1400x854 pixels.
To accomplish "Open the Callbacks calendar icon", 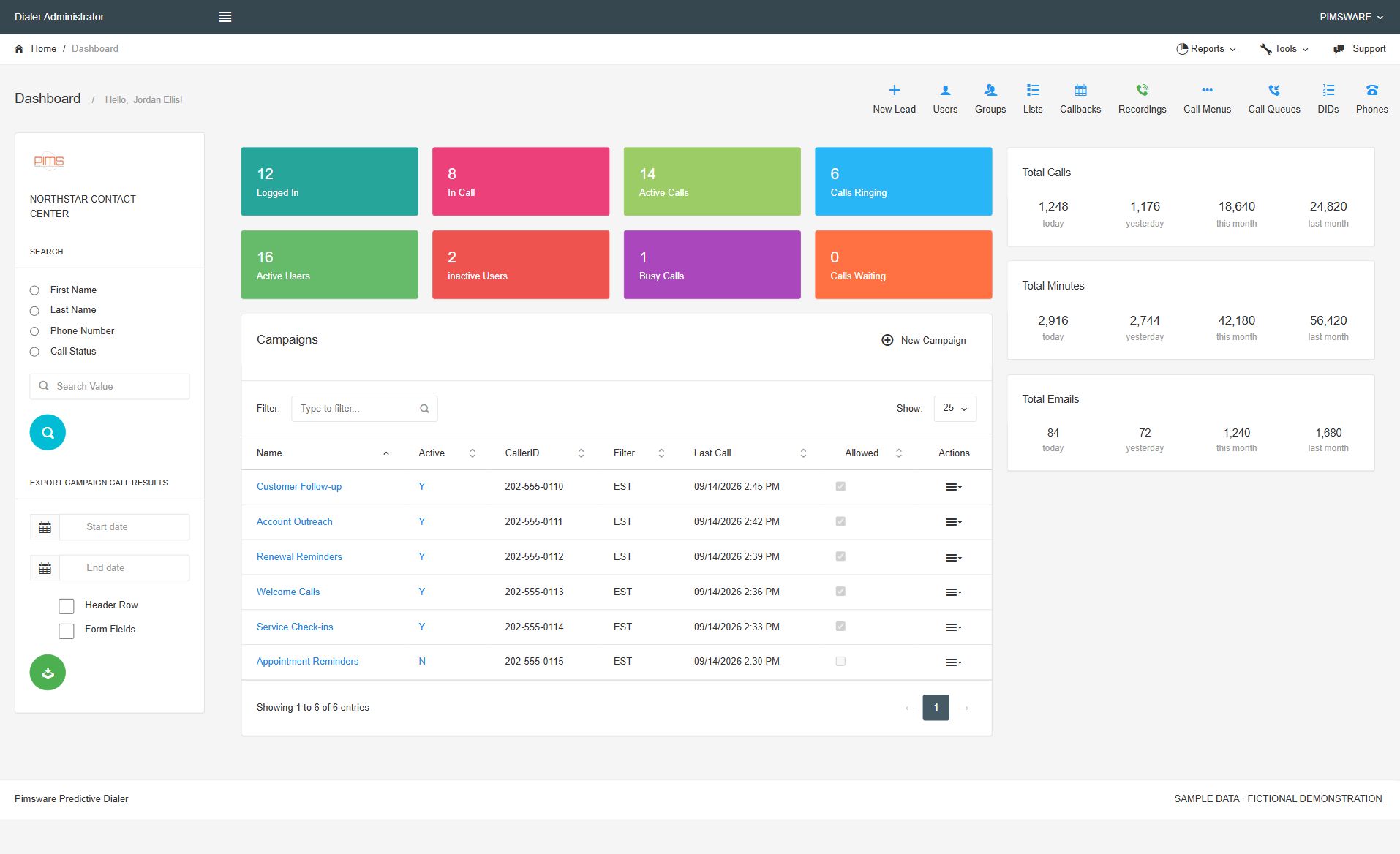I will tap(1080, 91).
